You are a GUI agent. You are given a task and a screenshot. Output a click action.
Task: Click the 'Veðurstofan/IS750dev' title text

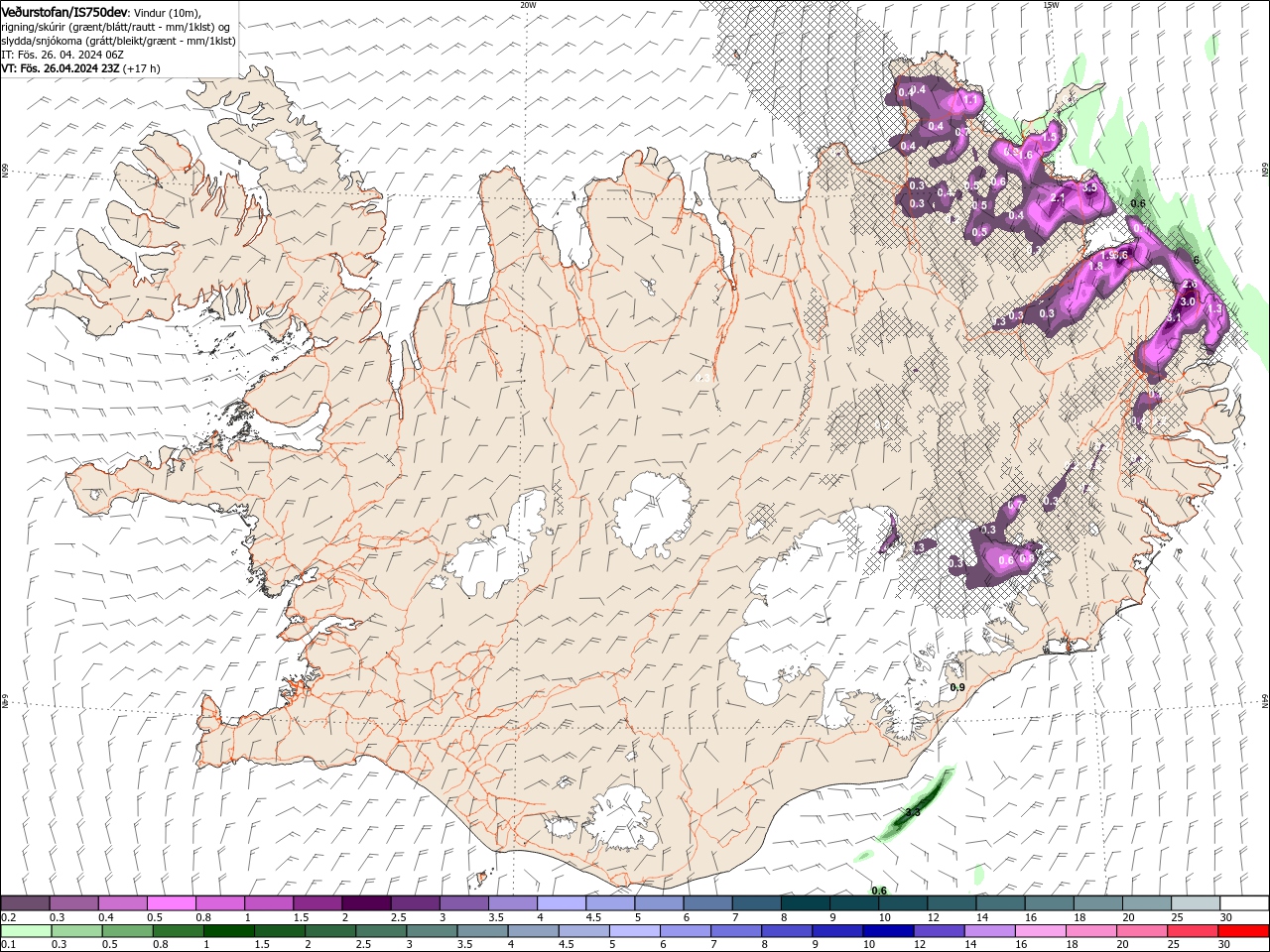[64, 11]
